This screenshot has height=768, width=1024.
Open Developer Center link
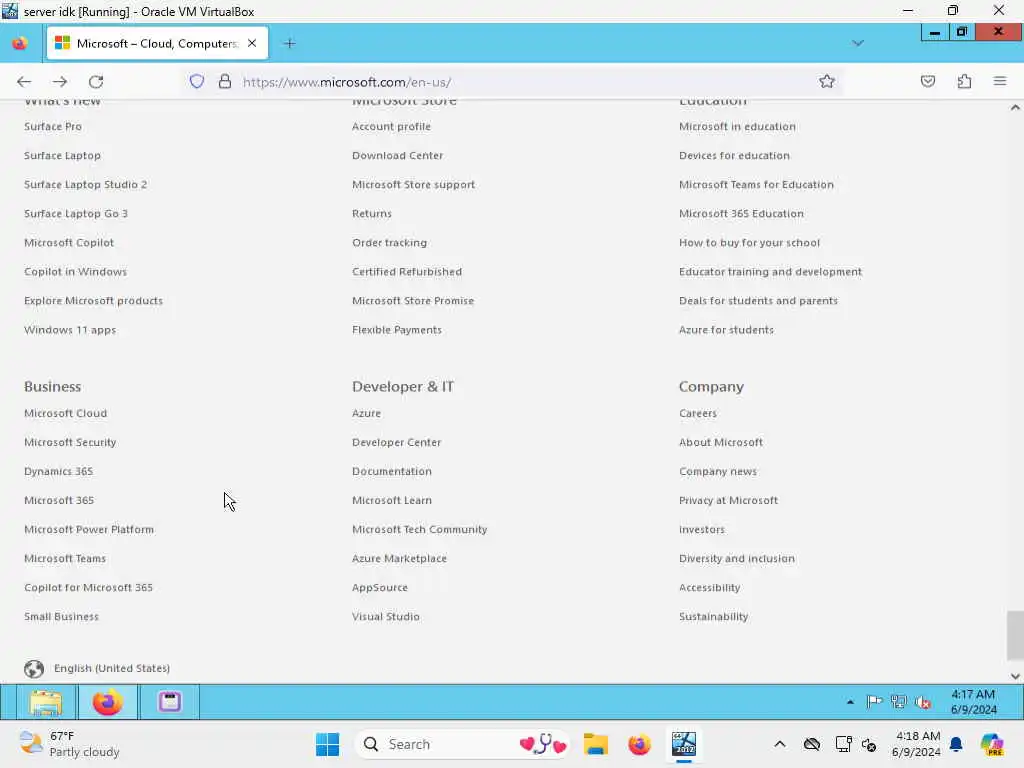pos(396,443)
